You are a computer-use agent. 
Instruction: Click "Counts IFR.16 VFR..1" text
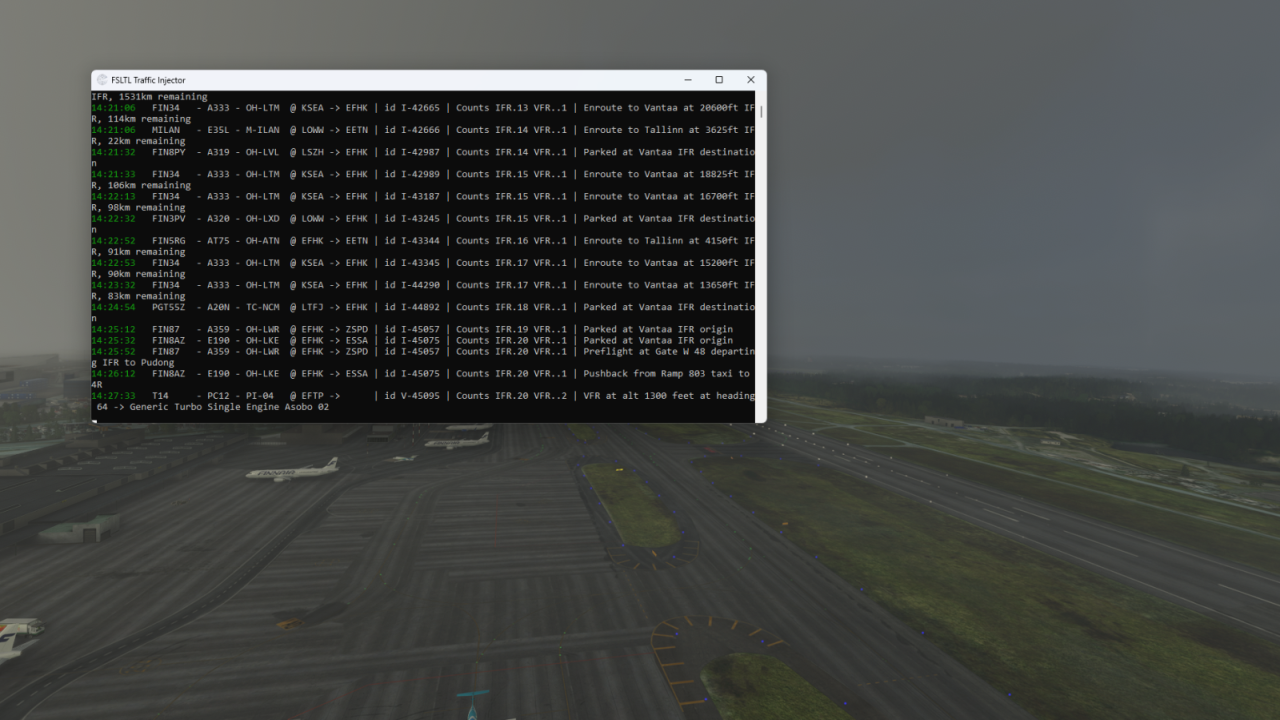(511, 241)
